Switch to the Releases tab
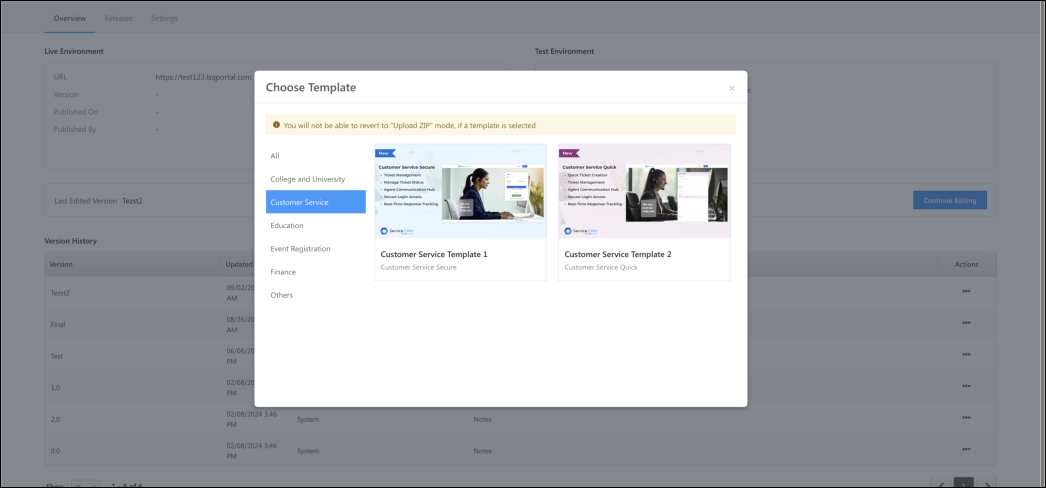The height and width of the screenshot is (488, 1046). tap(118, 18)
